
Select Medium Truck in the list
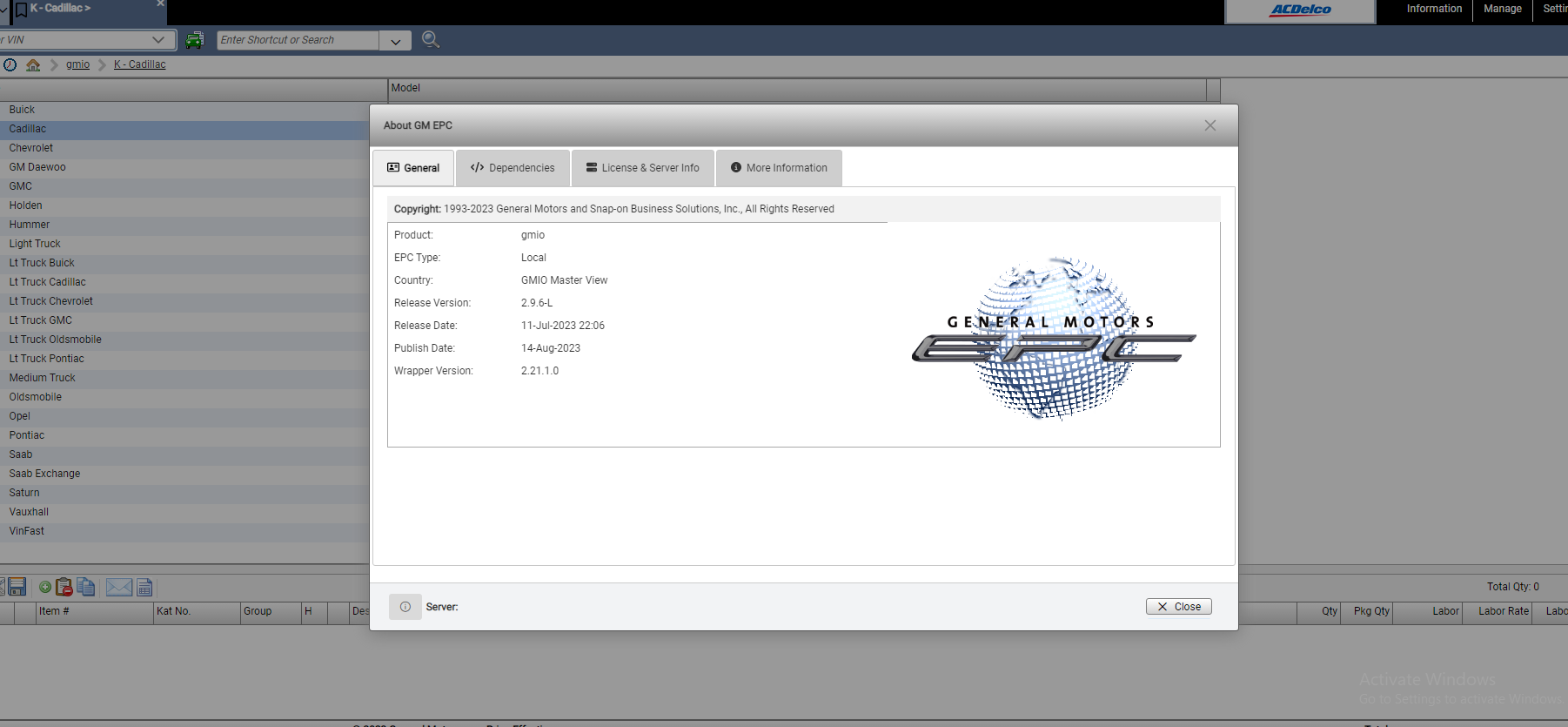coord(184,378)
